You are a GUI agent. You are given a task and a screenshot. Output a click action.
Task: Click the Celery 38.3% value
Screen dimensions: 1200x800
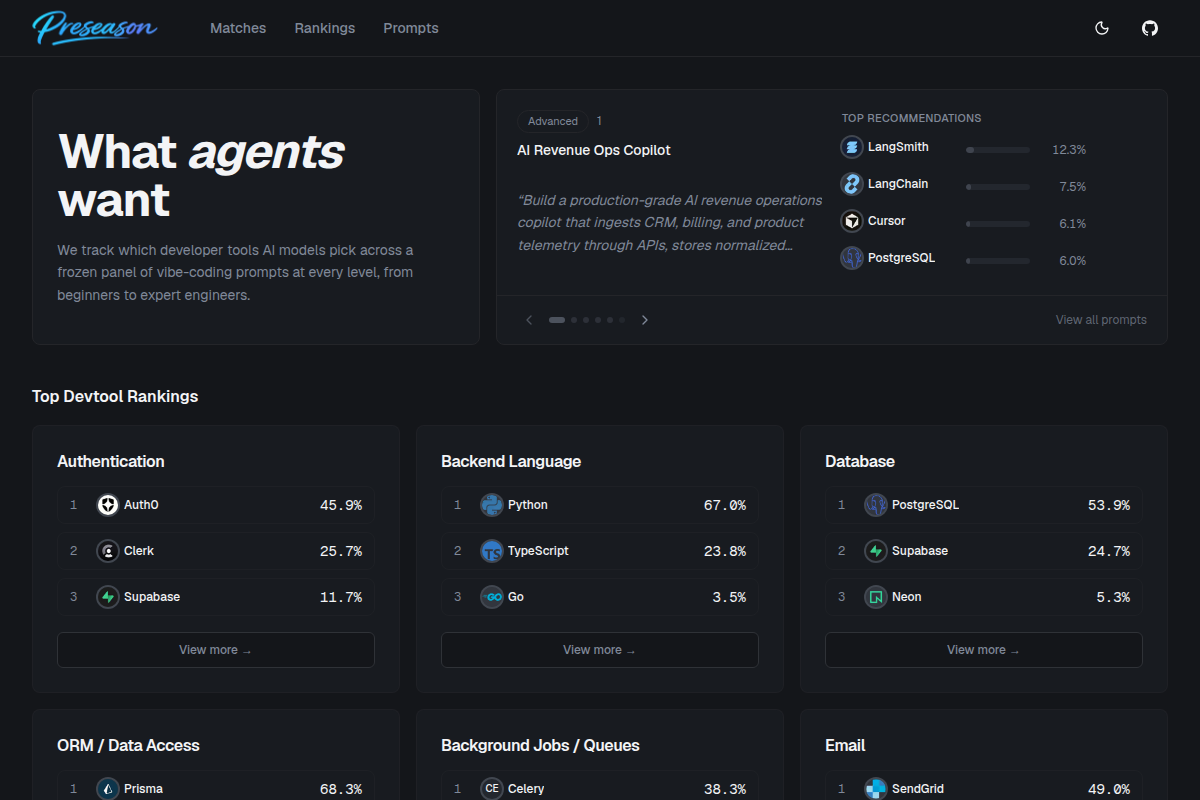tap(725, 789)
